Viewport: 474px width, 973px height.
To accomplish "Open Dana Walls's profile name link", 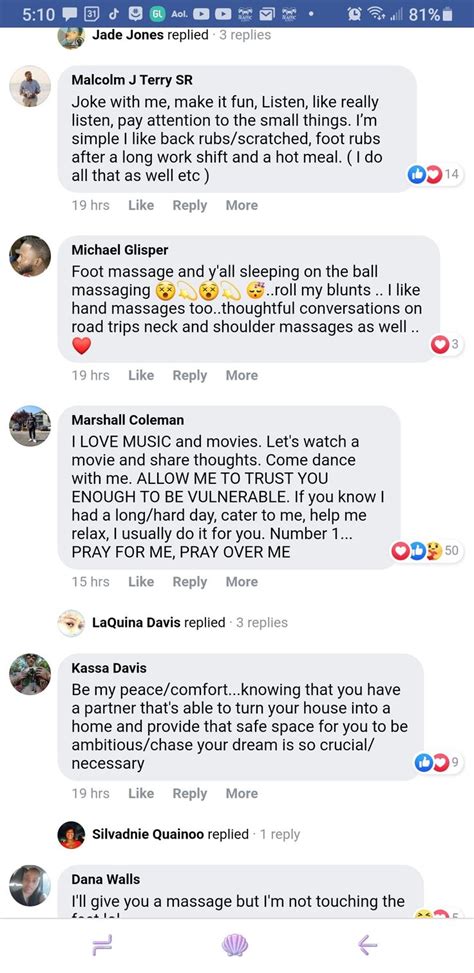I will (x=105, y=879).
